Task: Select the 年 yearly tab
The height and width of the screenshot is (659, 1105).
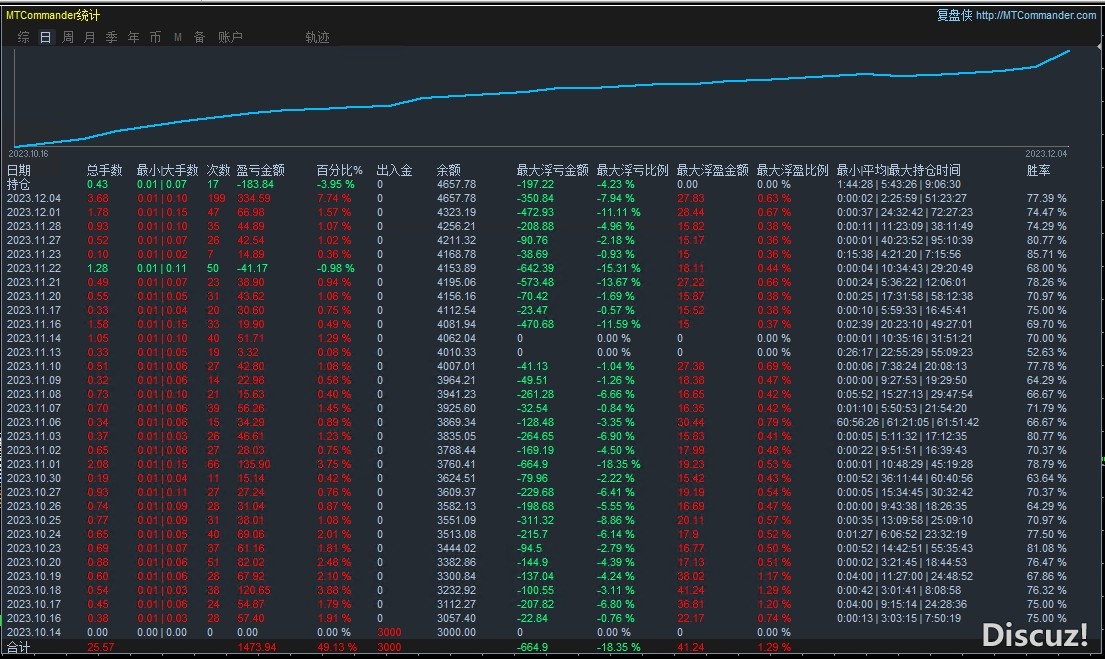Action: coord(133,37)
